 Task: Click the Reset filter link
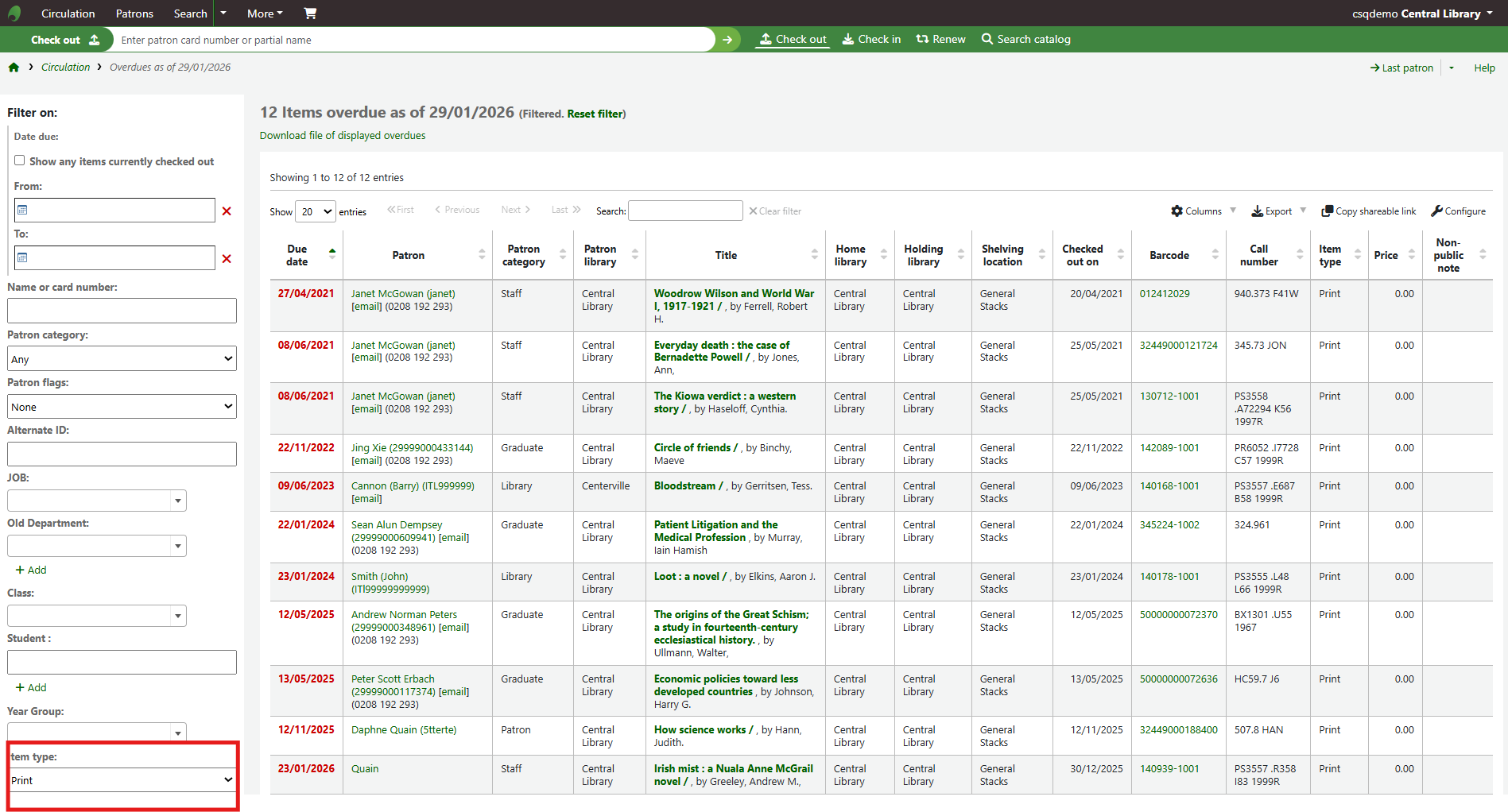pyautogui.click(x=595, y=114)
